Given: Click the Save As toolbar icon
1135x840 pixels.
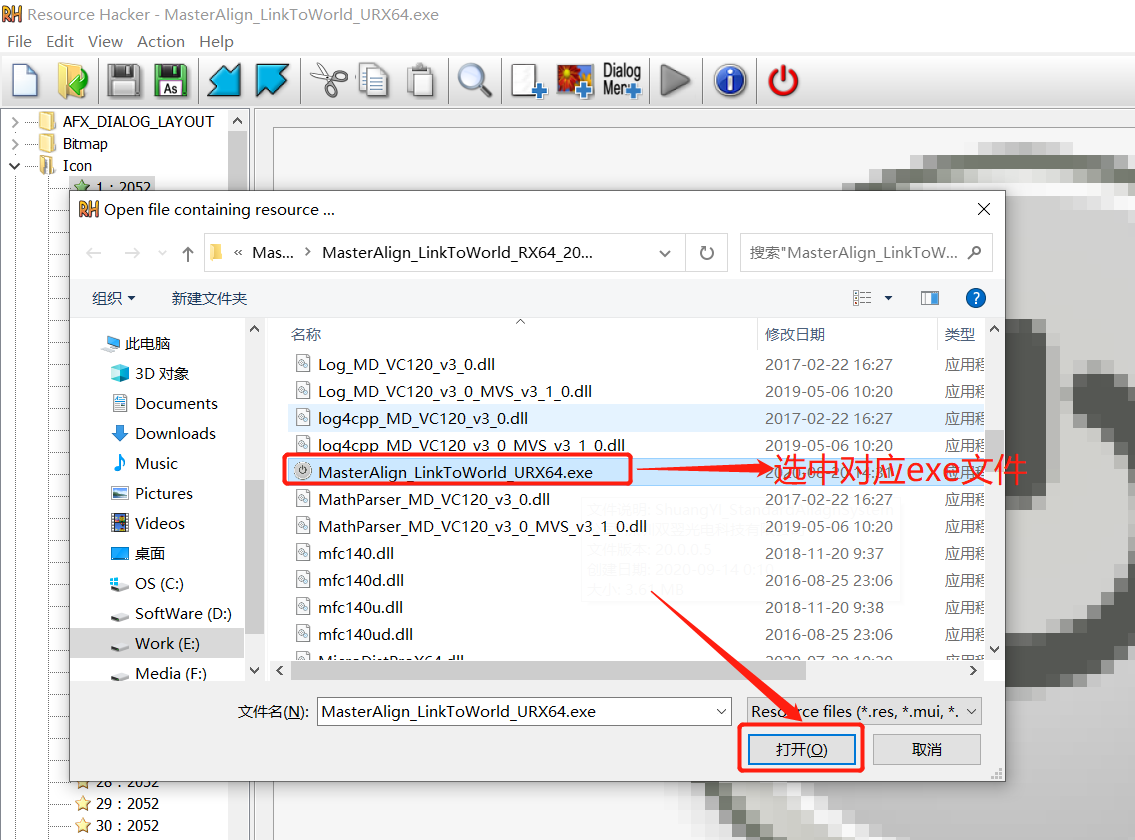Looking at the screenshot, I should tap(171, 80).
